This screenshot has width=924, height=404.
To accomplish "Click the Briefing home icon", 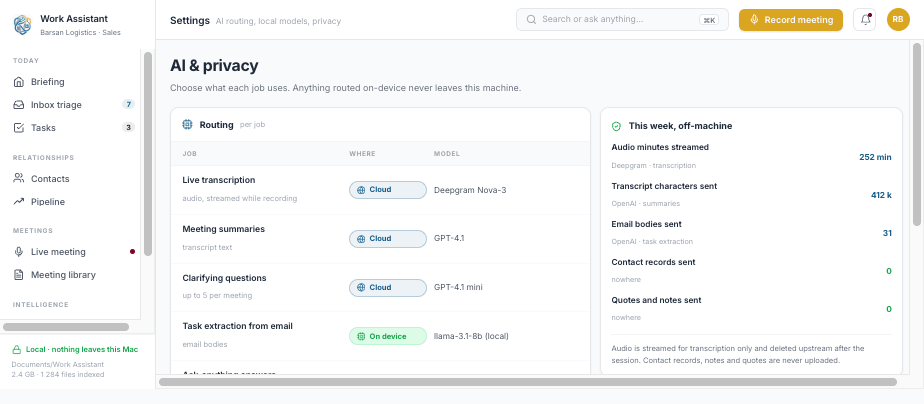I will (19, 82).
